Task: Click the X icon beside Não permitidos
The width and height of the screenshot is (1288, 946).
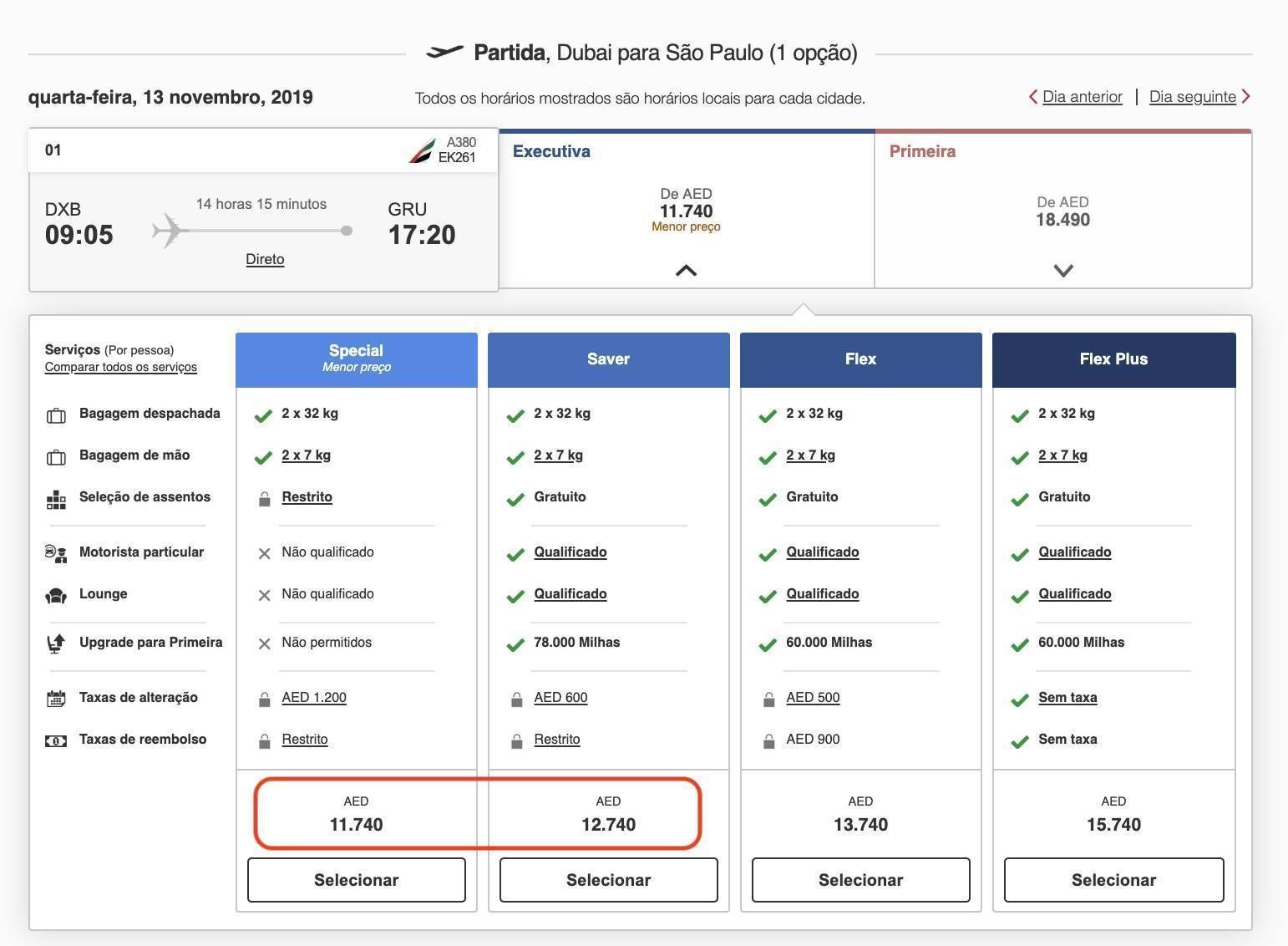Action: tap(264, 643)
